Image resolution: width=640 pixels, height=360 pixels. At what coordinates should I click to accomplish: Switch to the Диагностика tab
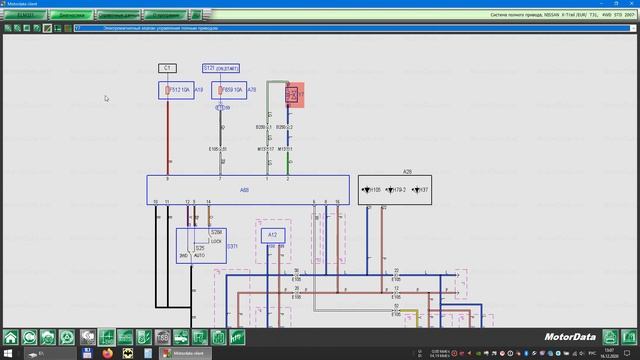tap(71, 15)
